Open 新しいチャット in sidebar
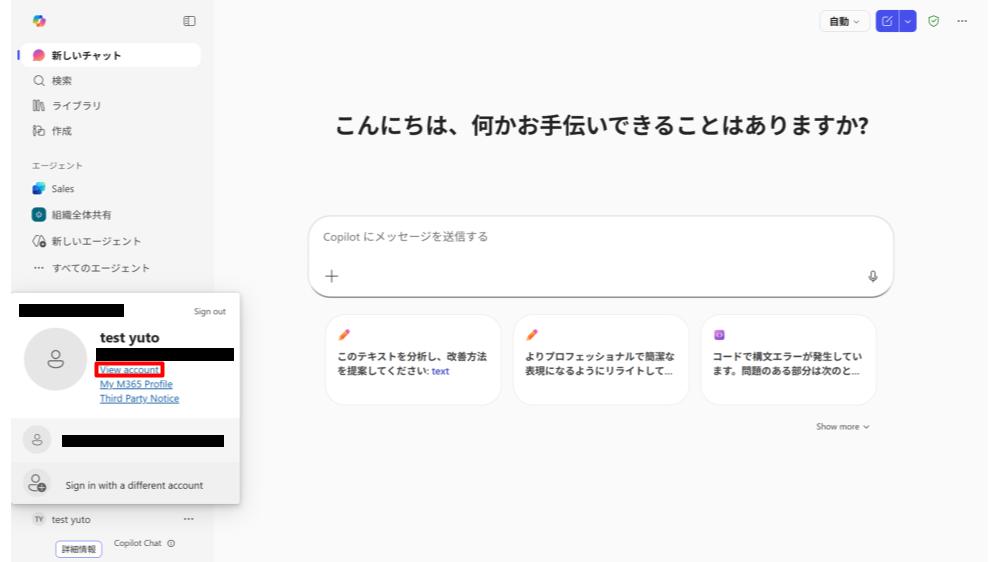 pyautogui.click(x=110, y=55)
